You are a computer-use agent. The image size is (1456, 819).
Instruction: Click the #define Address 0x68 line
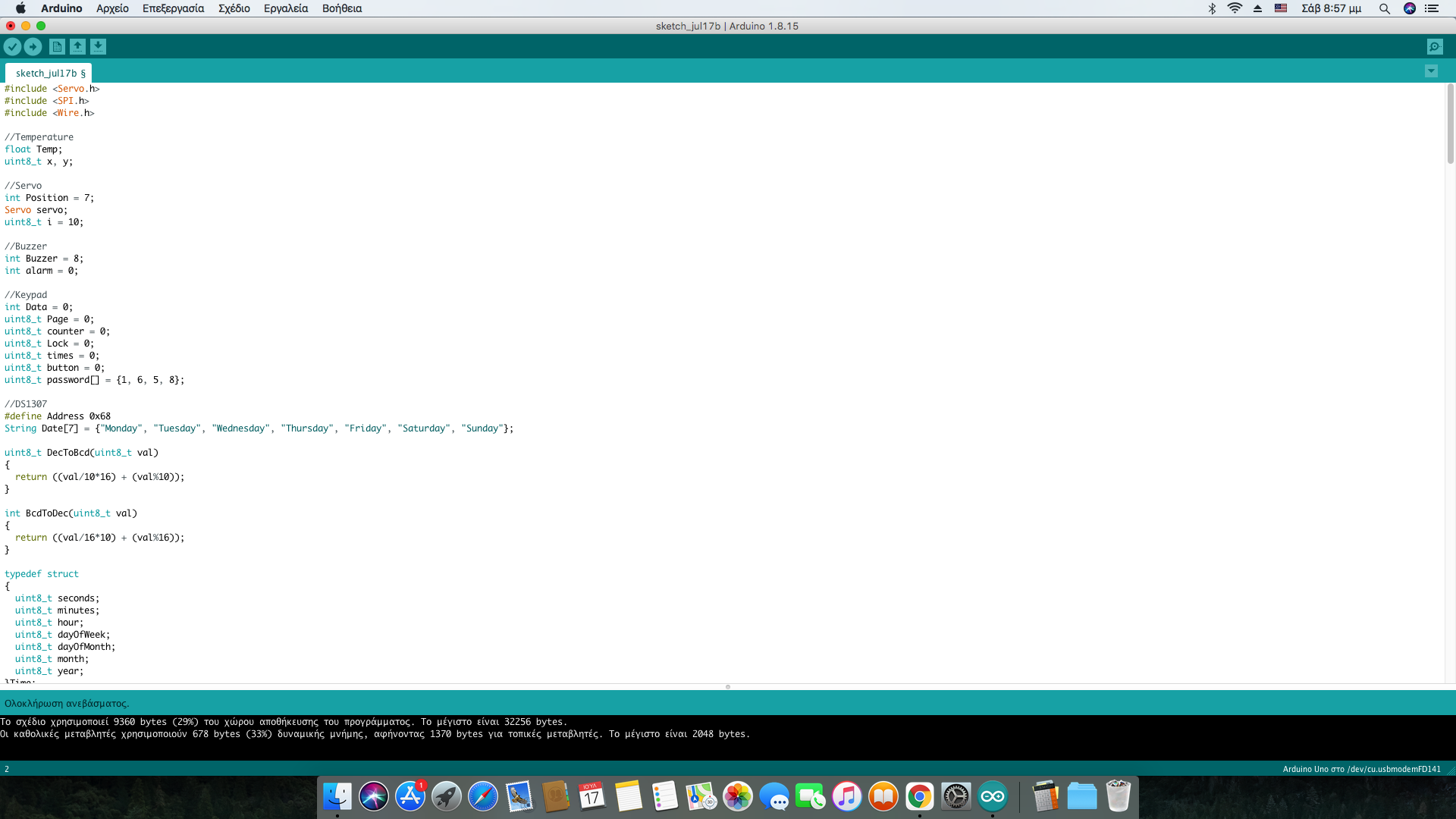[x=58, y=416]
